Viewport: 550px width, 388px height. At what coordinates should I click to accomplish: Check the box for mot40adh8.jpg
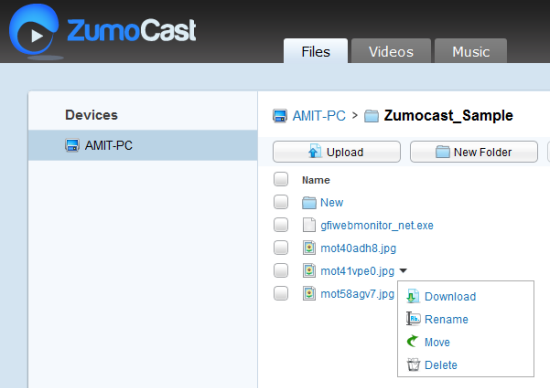[x=281, y=248]
